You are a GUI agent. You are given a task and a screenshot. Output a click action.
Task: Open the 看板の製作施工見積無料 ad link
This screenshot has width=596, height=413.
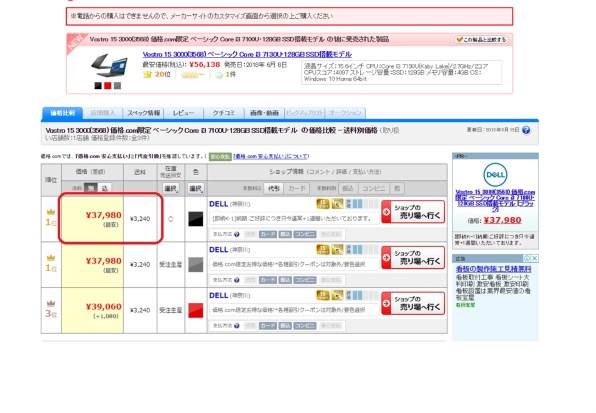tap(493, 269)
